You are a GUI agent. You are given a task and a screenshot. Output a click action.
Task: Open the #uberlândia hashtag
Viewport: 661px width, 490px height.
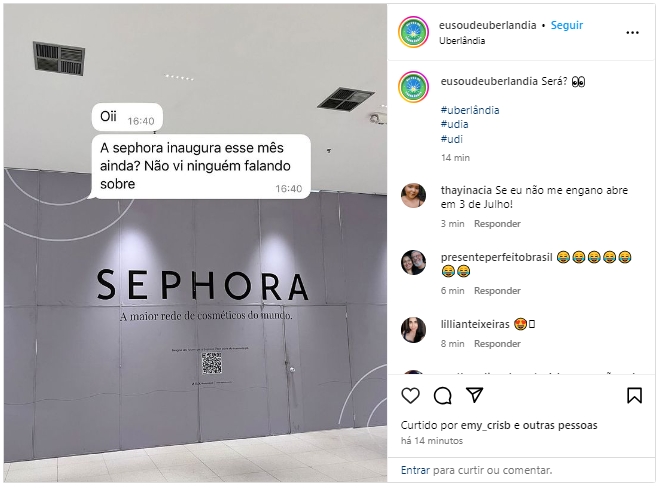tap(470, 110)
